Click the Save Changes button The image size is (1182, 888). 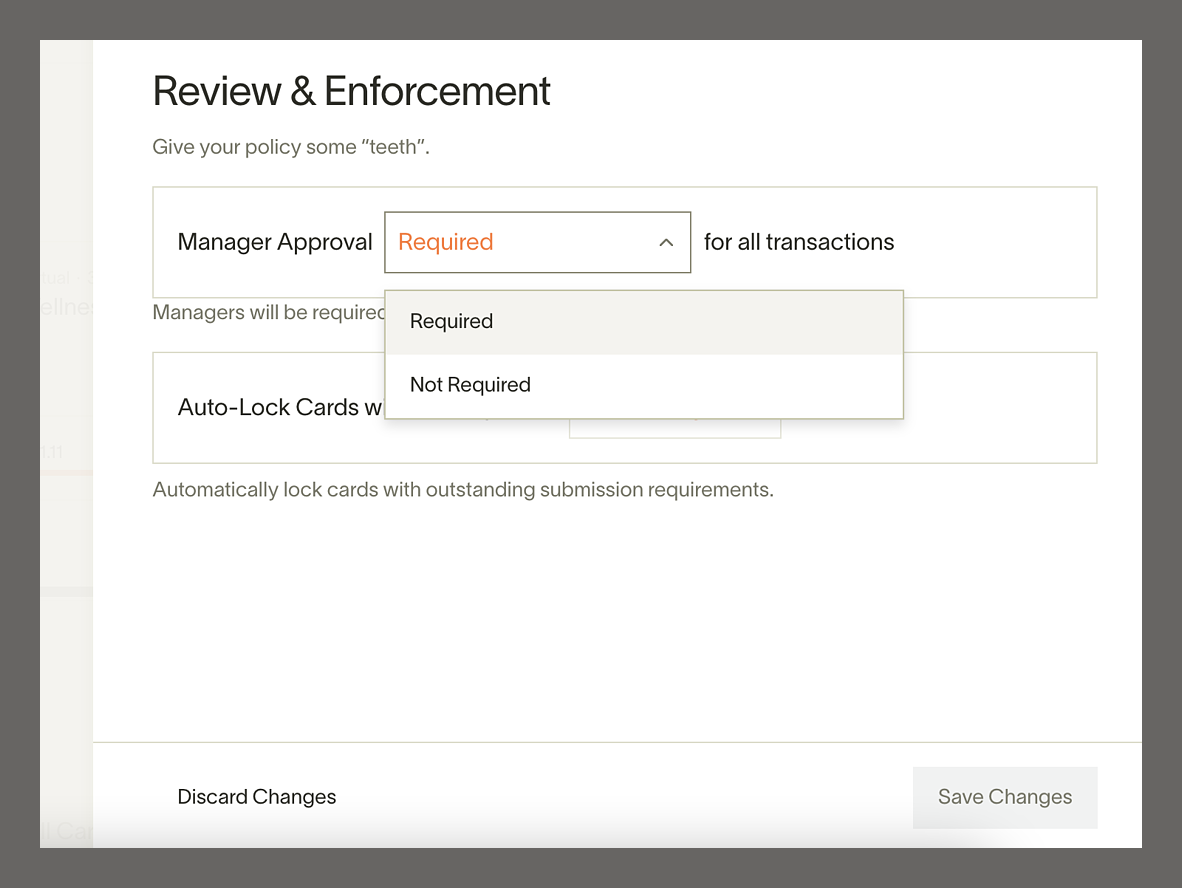(x=1004, y=797)
